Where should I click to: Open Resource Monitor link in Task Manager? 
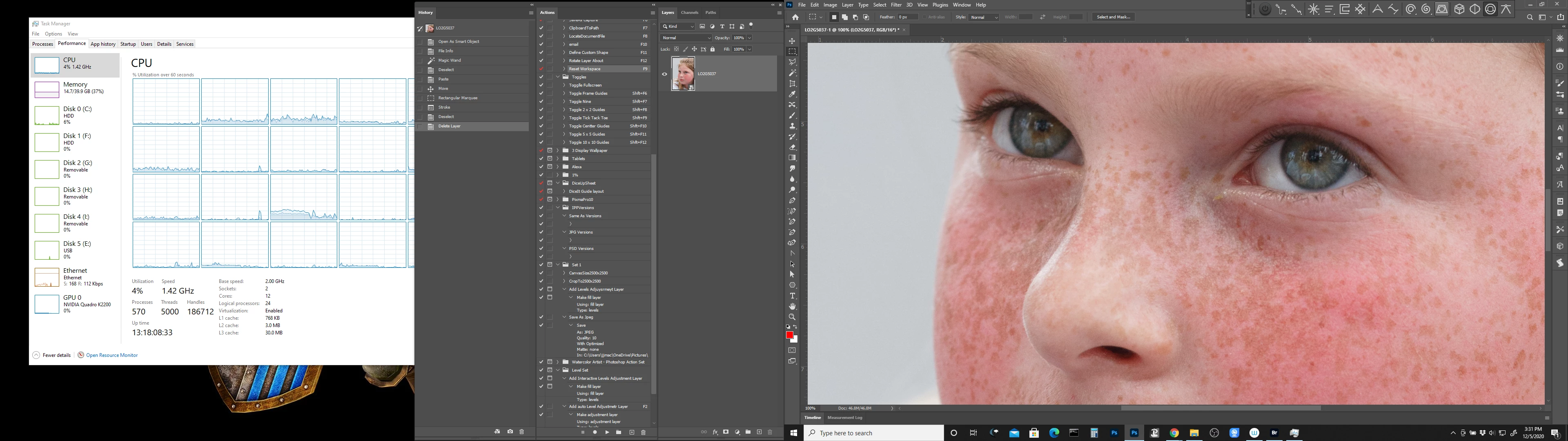coord(112,355)
